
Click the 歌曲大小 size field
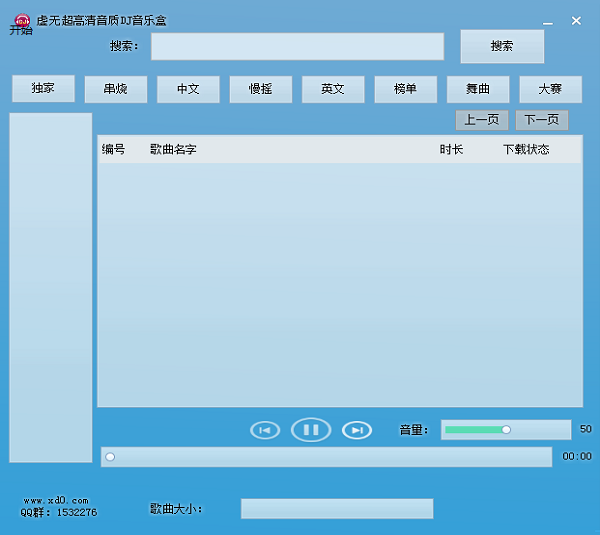click(337, 509)
